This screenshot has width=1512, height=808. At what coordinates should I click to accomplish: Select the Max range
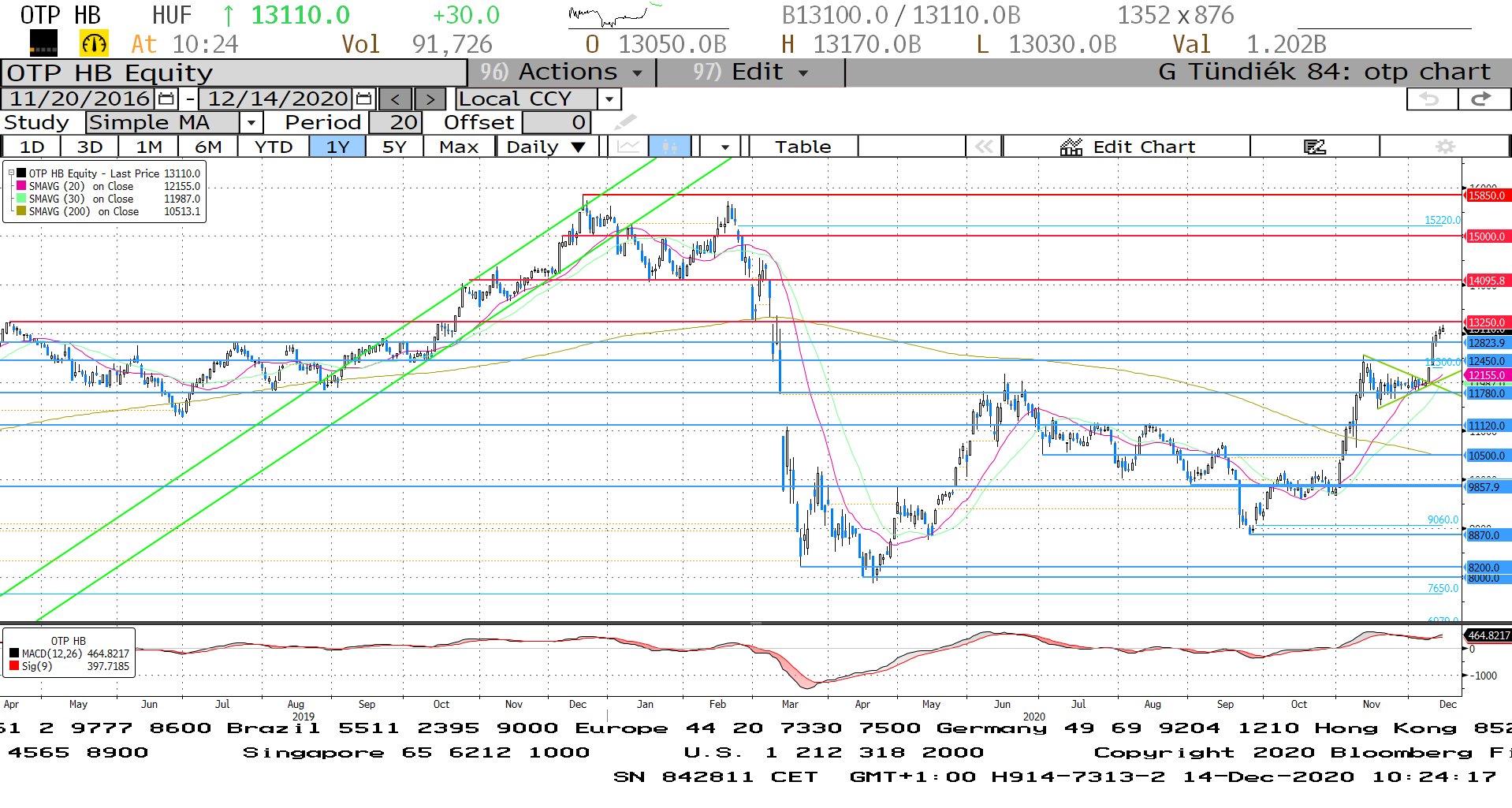tap(459, 147)
